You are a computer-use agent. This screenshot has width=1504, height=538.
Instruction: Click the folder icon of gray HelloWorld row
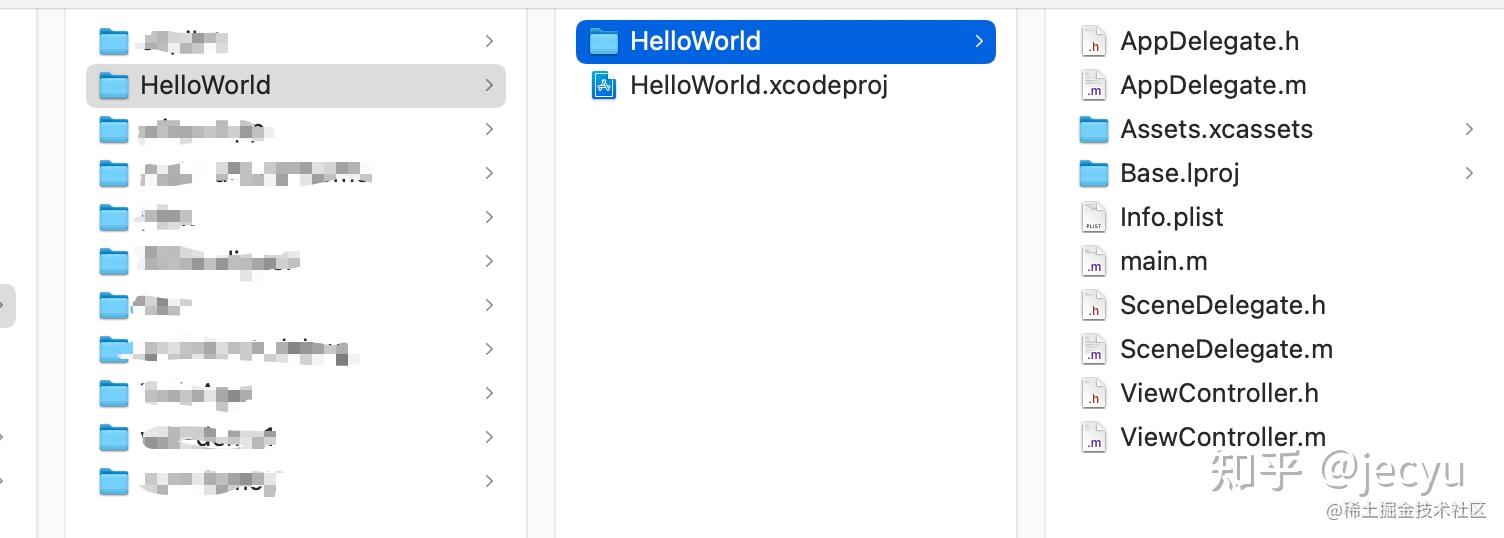coord(114,85)
